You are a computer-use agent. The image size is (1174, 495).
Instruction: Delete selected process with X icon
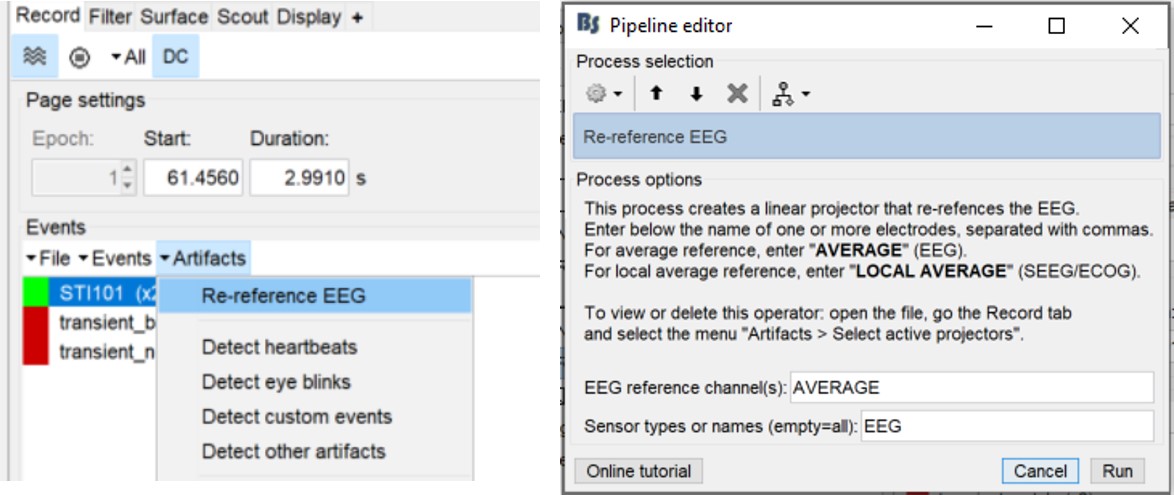pos(737,94)
